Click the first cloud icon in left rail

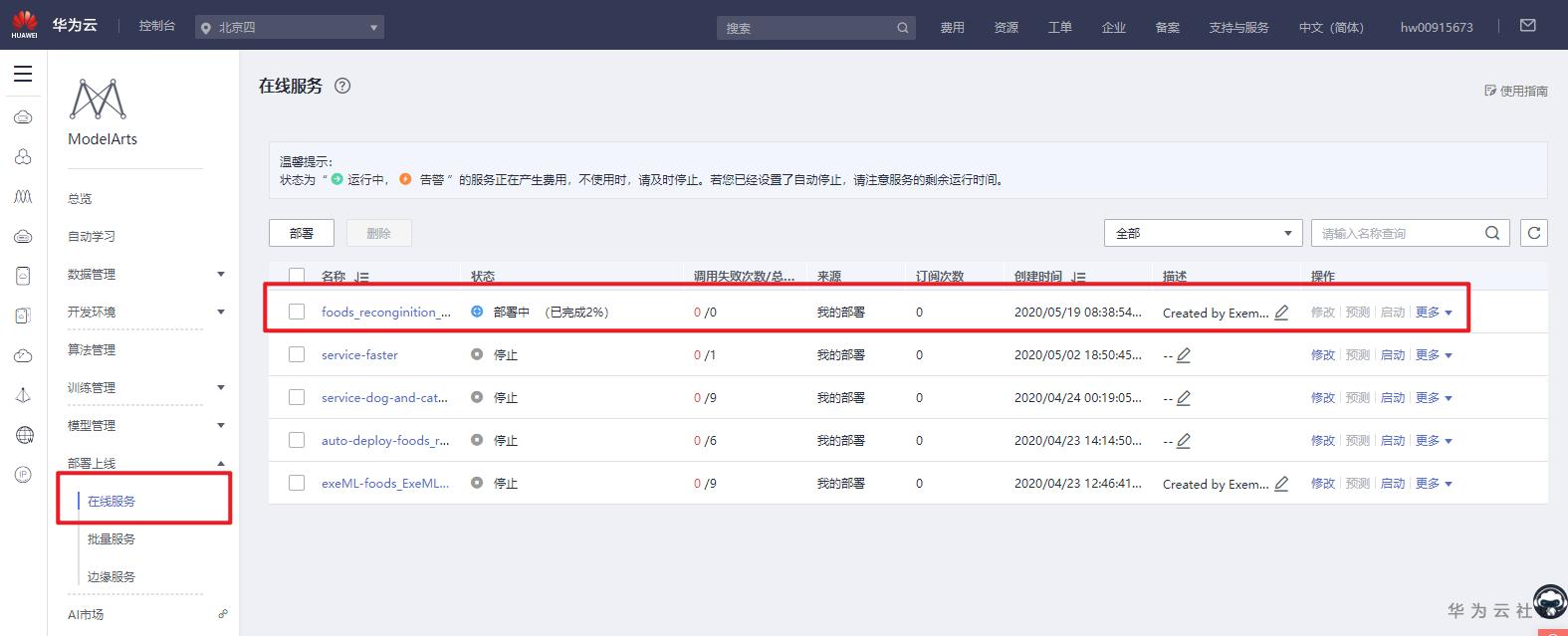[23, 117]
